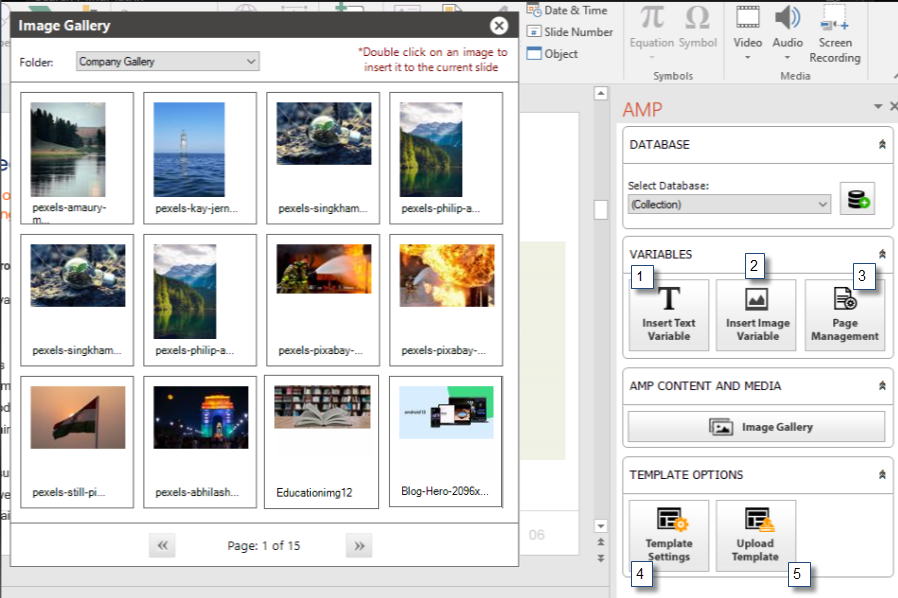Close the Image Gallery dialog
This screenshot has height=598, width=898.
[x=499, y=25]
